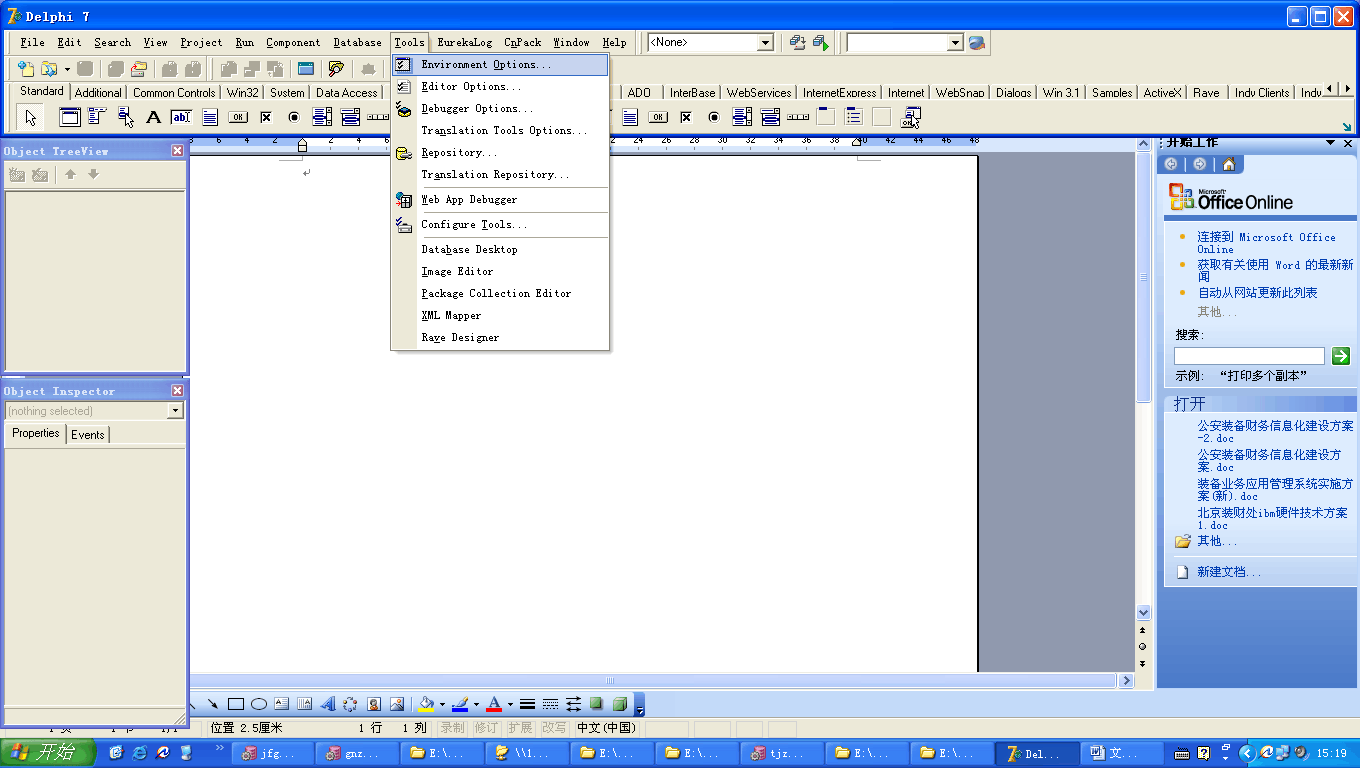1360x768 pixels.
Task: Go Home in the Word task pane
Action: tap(1228, 164)
